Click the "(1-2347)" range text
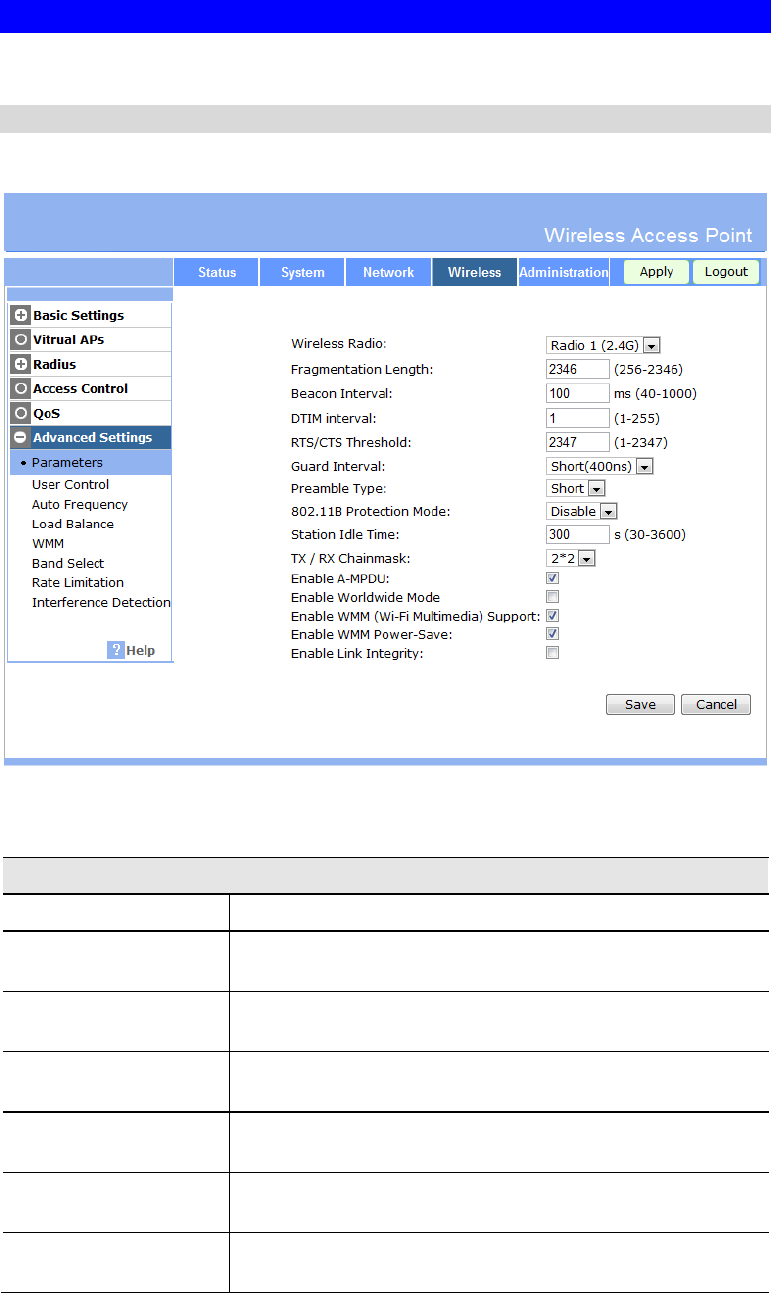 [641, 442]
